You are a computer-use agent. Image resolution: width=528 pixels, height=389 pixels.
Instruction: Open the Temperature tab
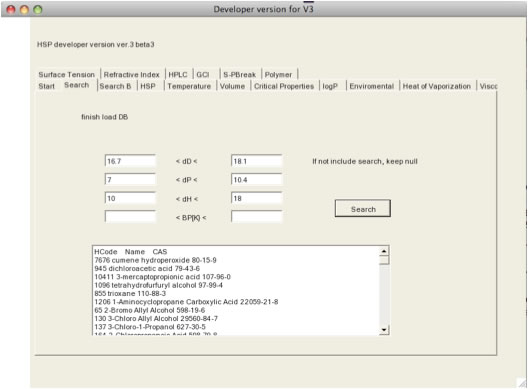click(x=189, y=86)
